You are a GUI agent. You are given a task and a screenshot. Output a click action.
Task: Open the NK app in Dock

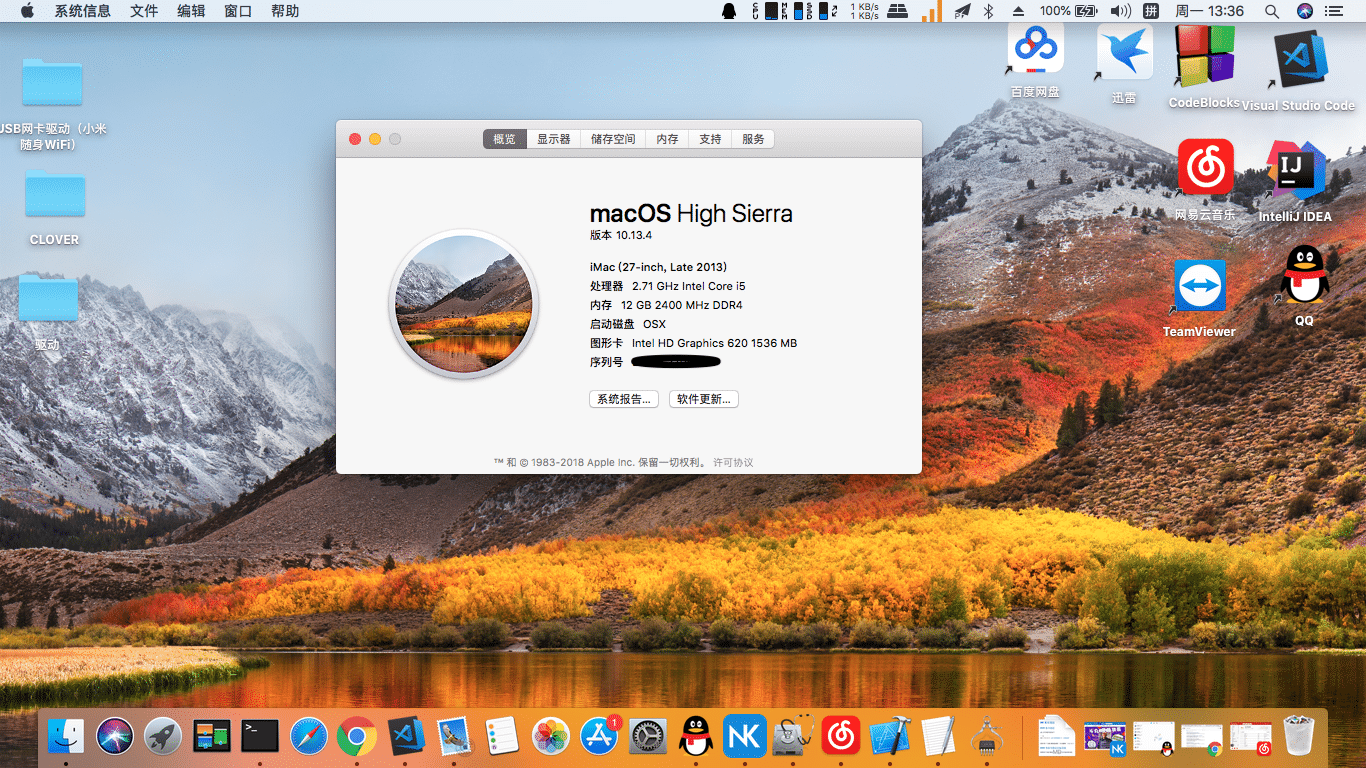(745, 736)
